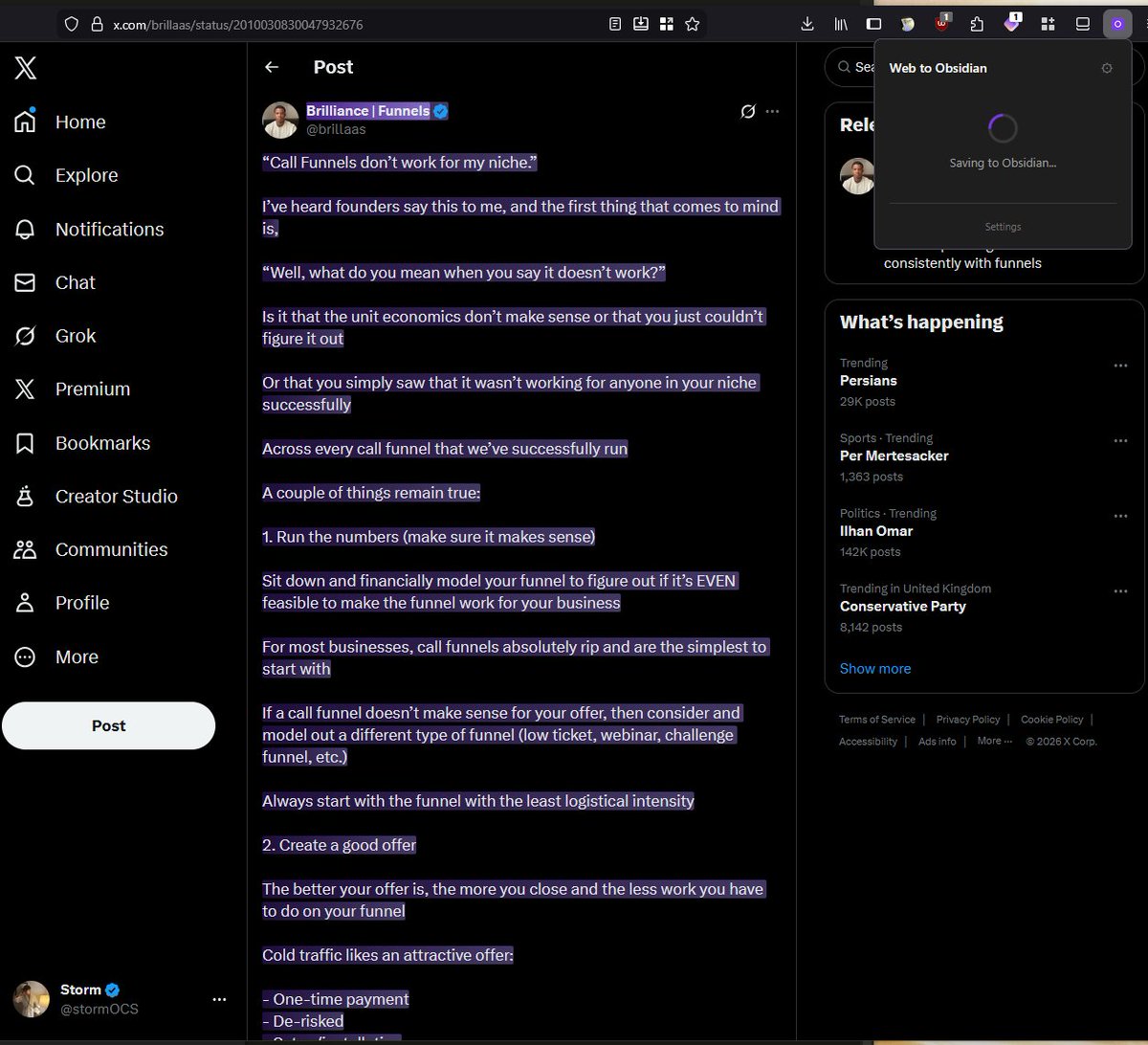Viewport: 1148px width, 1045px height.
Task: Open Cookie Policy link
Action: (x=1051, y=720)
